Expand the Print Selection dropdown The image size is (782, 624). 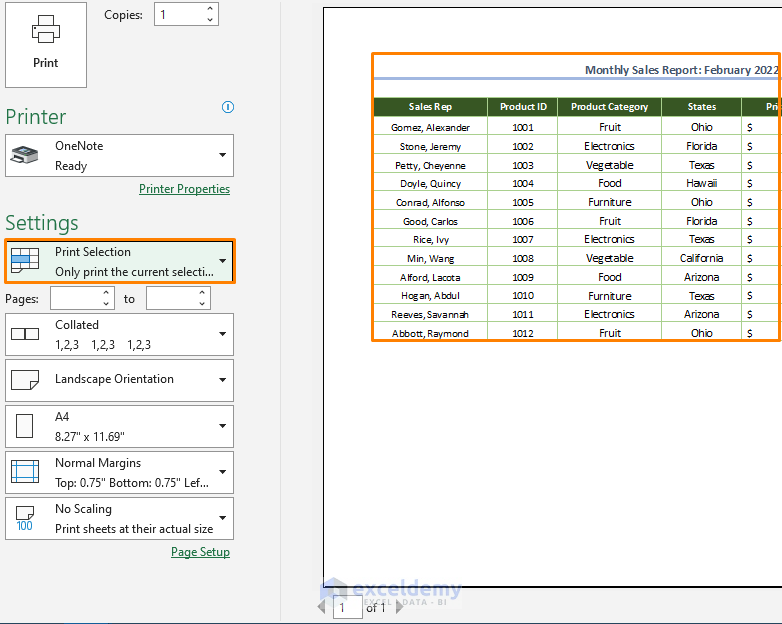[222, 261]
